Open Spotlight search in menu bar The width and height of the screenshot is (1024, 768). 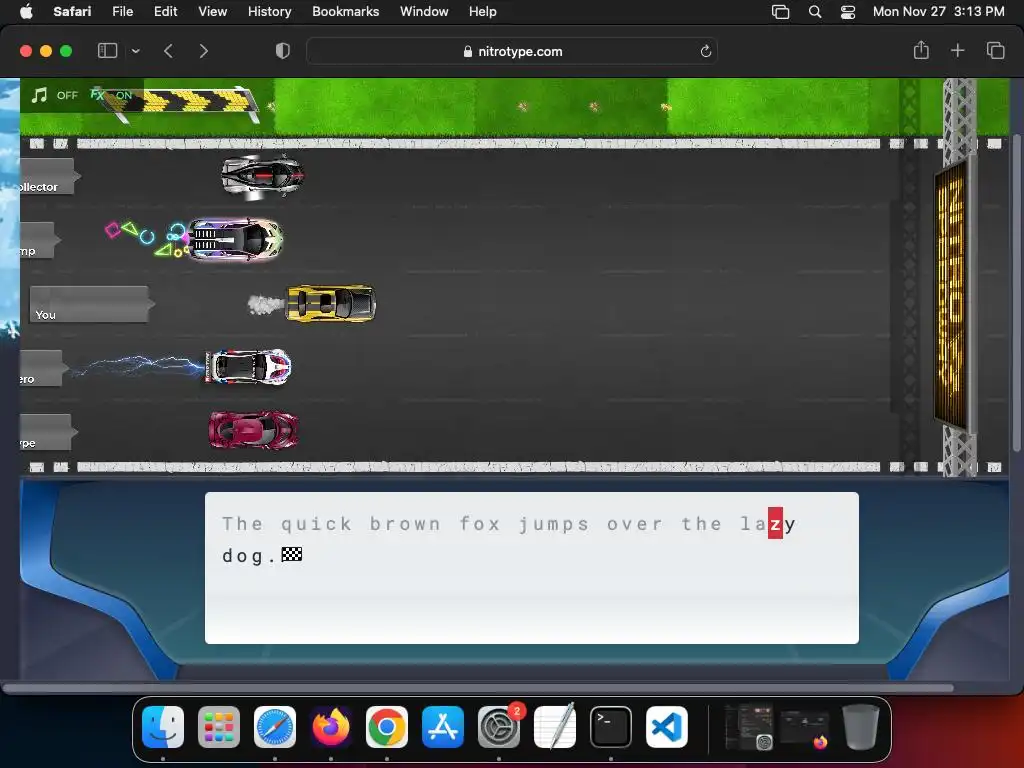pos(814,11)
